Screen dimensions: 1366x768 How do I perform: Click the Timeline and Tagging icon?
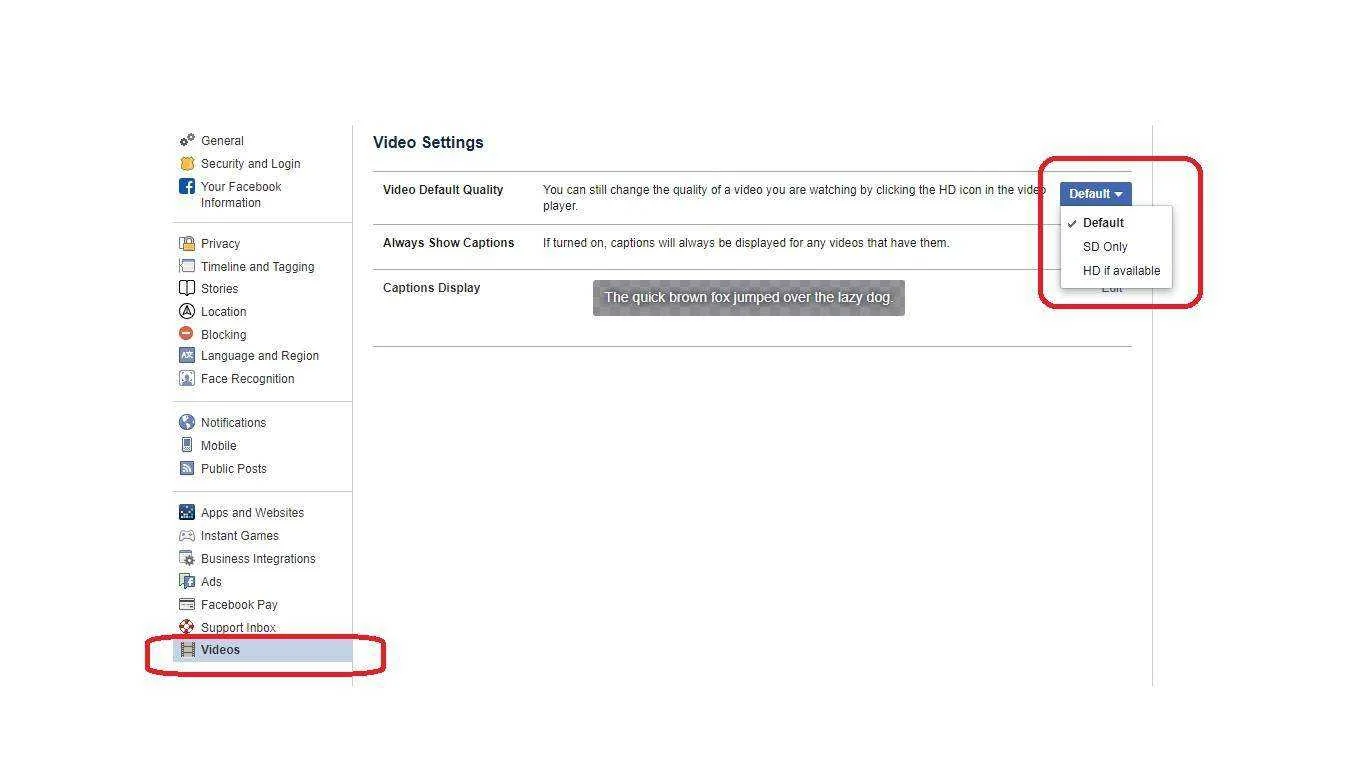(x=187, y=266)
